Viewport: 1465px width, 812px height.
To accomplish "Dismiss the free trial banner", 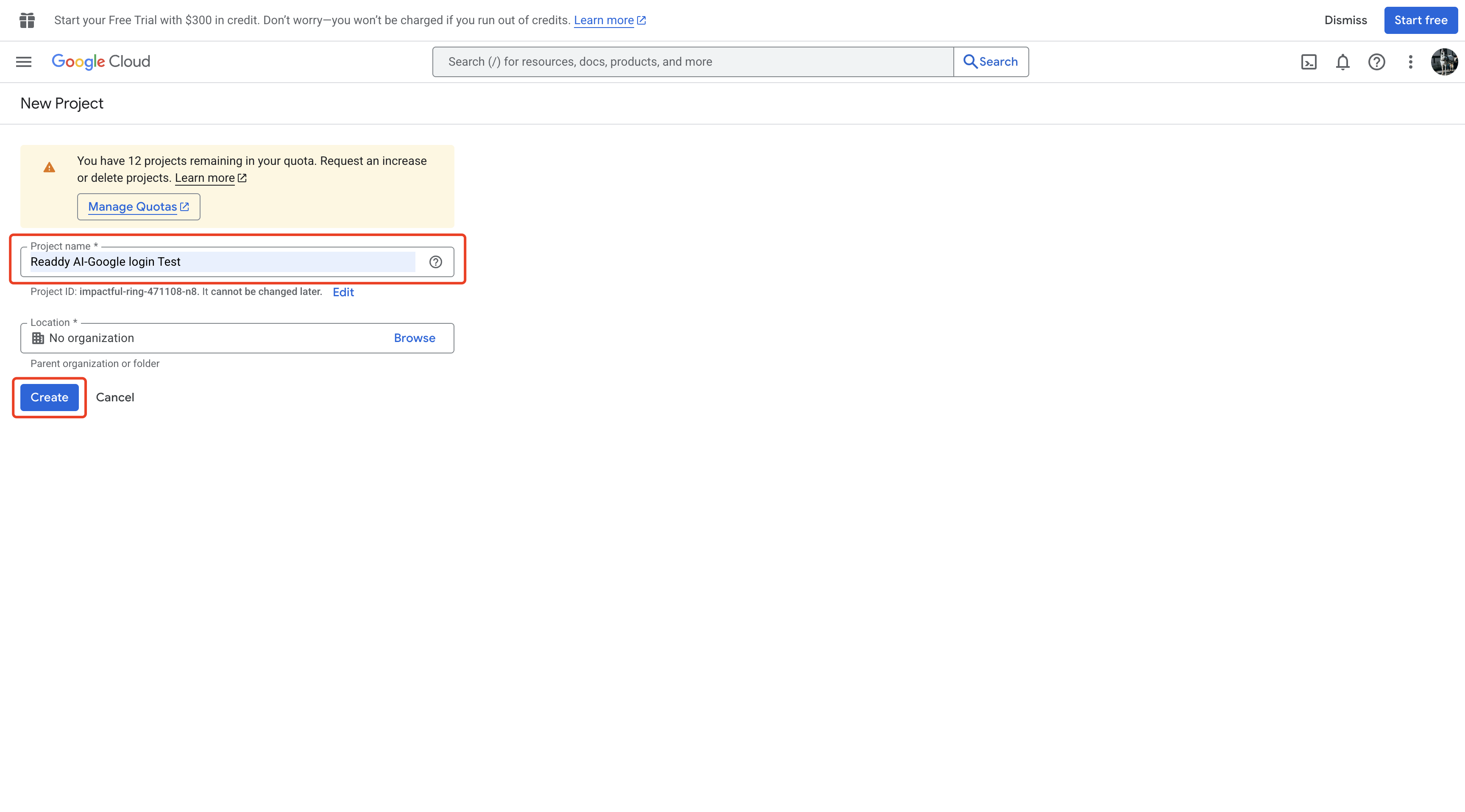I will click(1345, 20).
